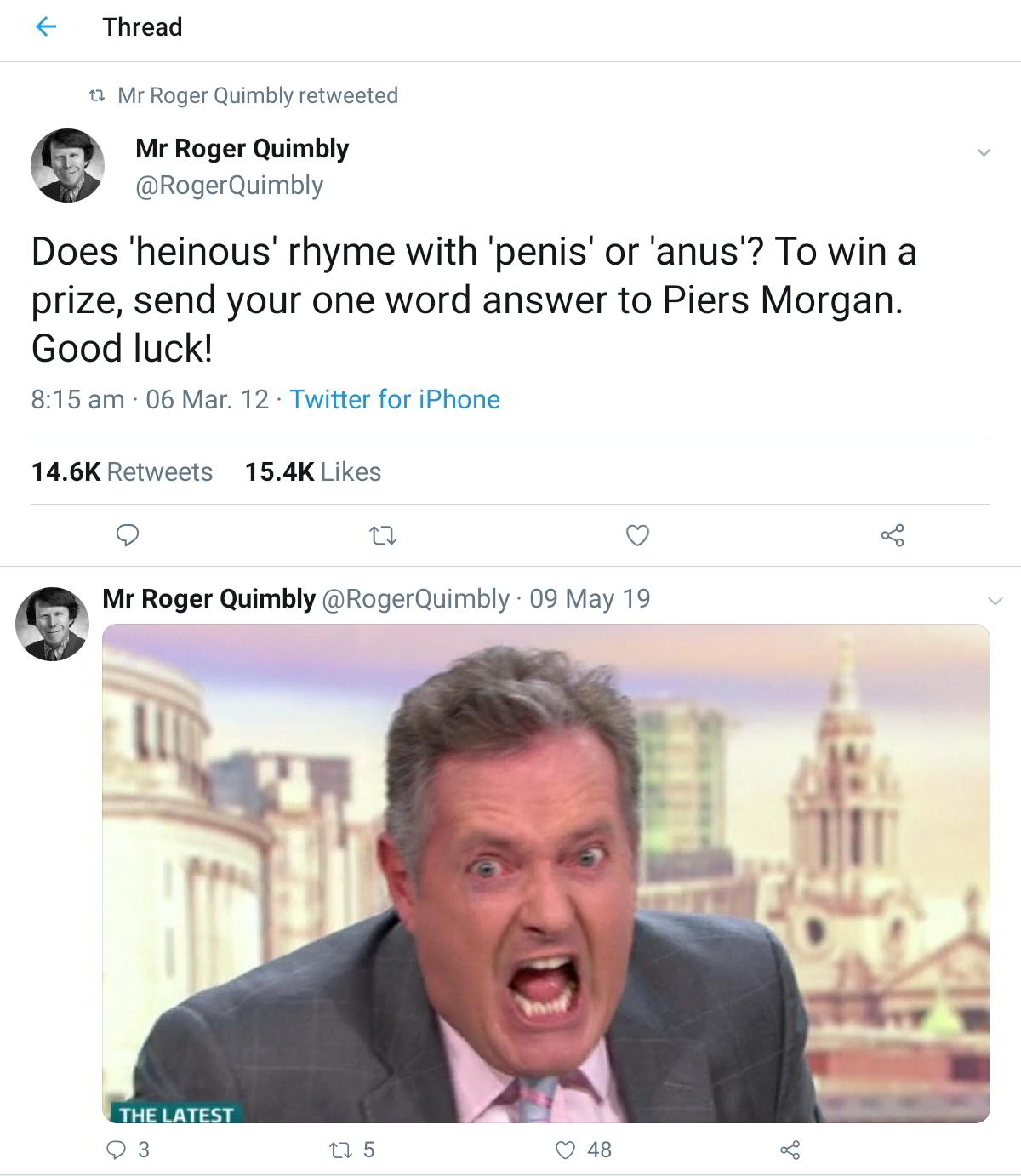Open the main tweet's options chevron

point(984,153)
